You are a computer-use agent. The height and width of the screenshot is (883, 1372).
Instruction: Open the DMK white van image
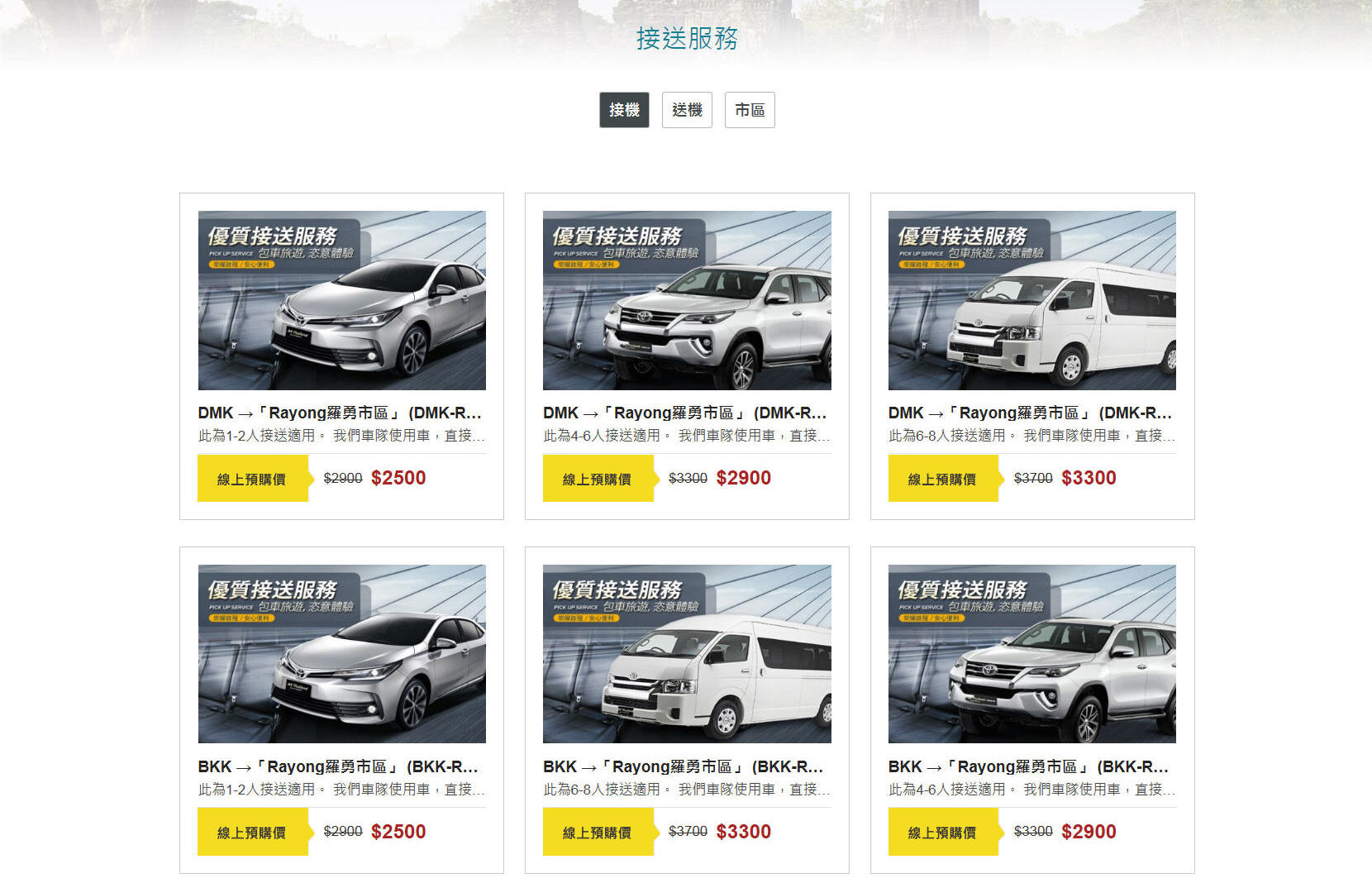[1032, 300]
